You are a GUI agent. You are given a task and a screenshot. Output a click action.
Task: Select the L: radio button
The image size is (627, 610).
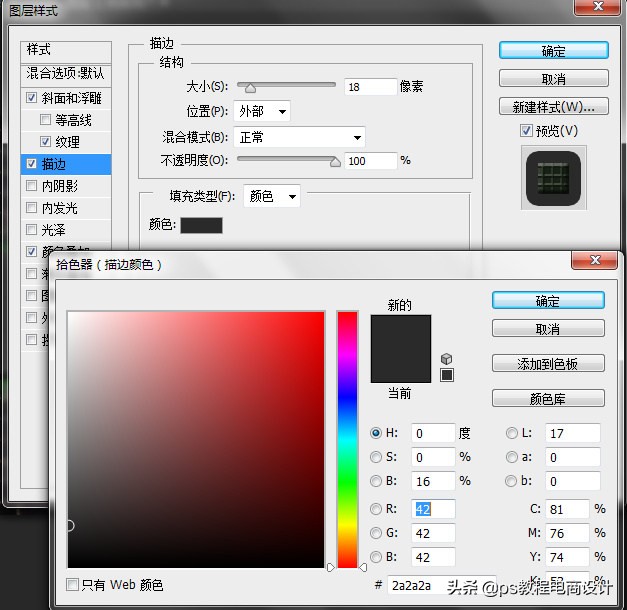[511, 433]
